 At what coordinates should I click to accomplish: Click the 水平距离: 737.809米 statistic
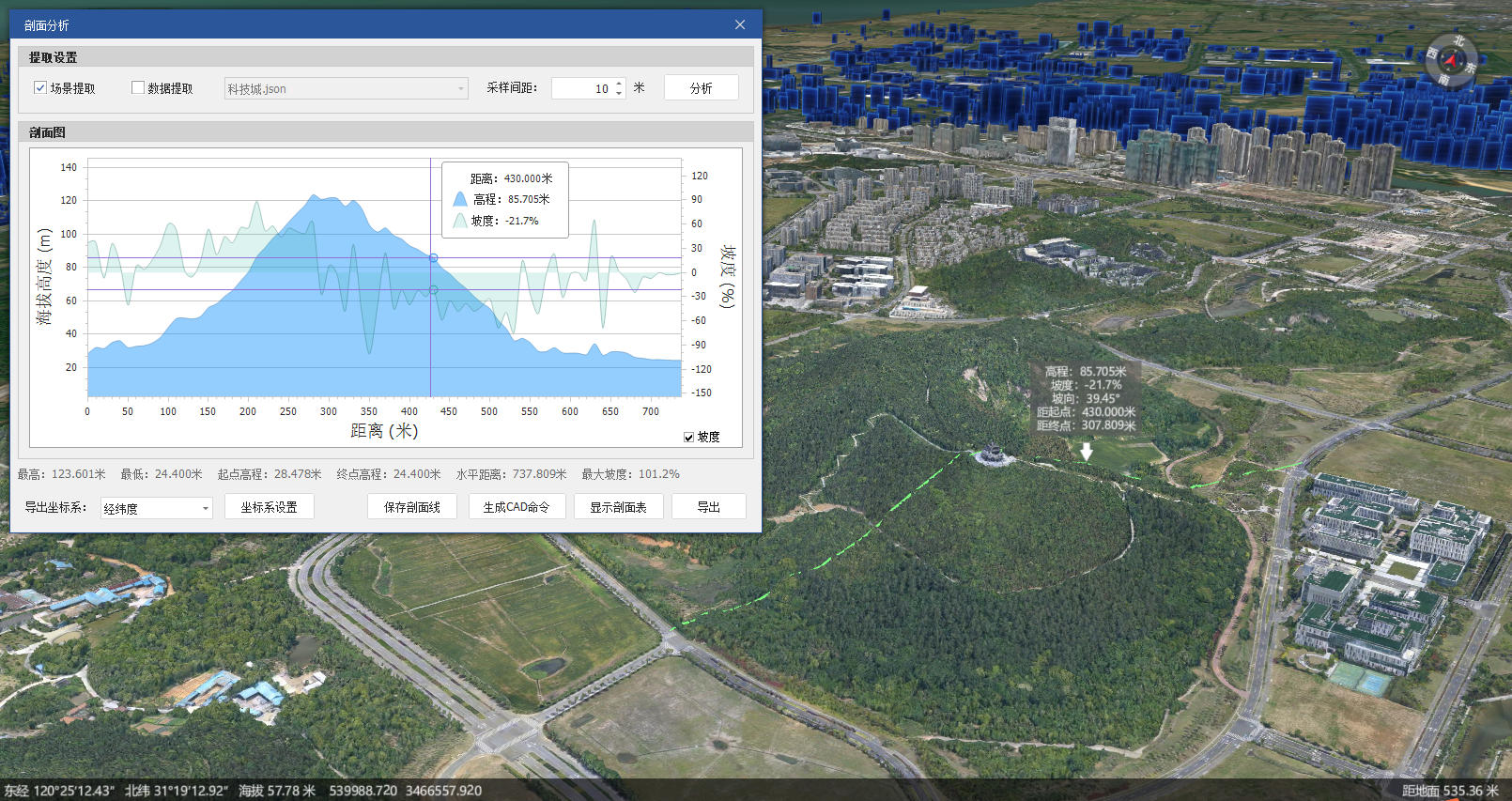point(512,474)
